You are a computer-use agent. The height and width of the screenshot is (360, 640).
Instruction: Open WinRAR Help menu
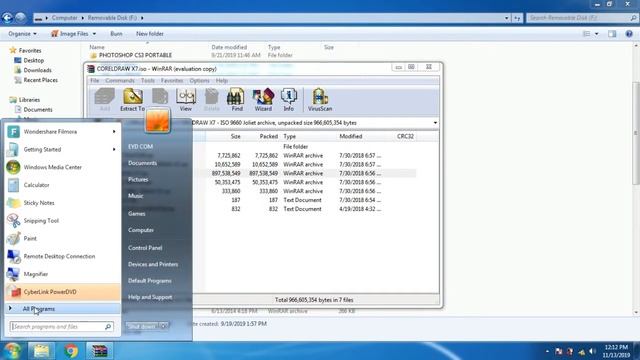tap(222, 81)
